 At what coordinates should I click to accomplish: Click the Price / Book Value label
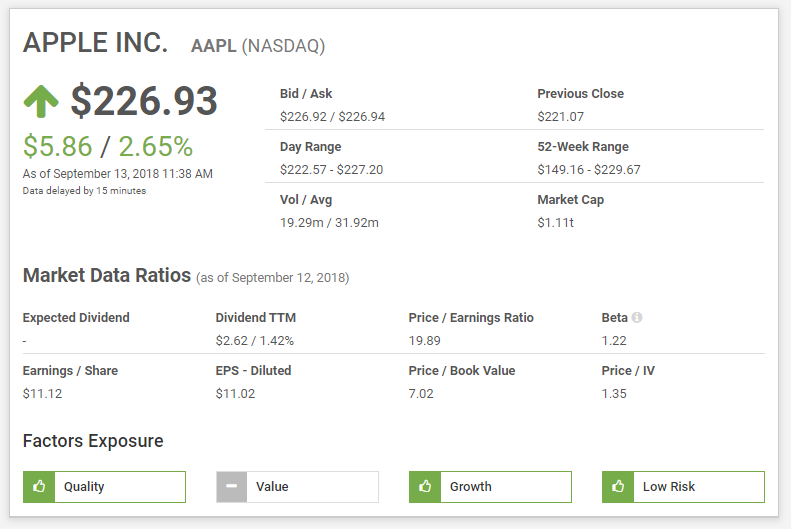(462, 371)
